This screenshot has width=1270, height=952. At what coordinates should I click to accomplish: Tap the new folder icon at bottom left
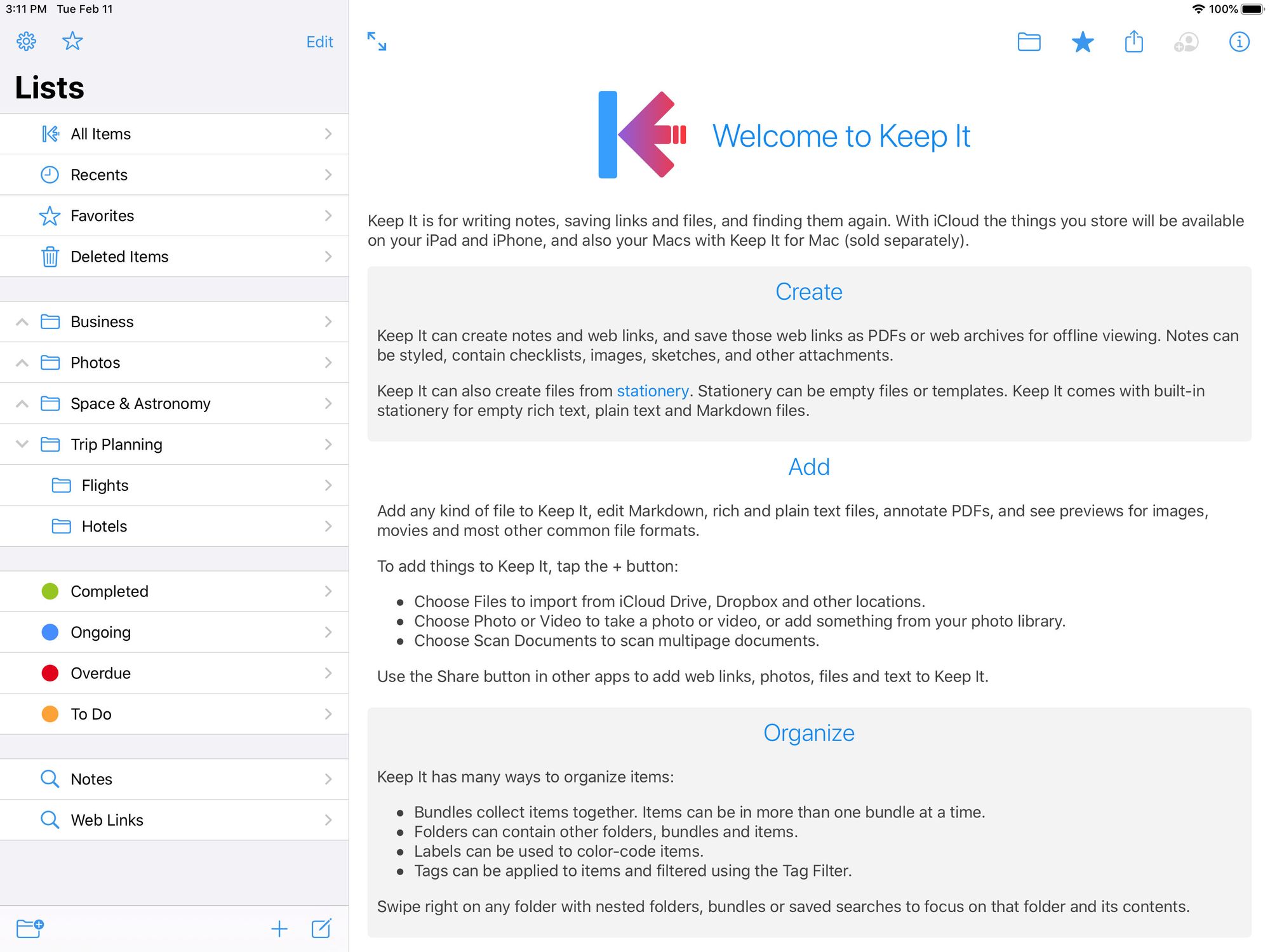pyautogui.click(x=30, y=929)
